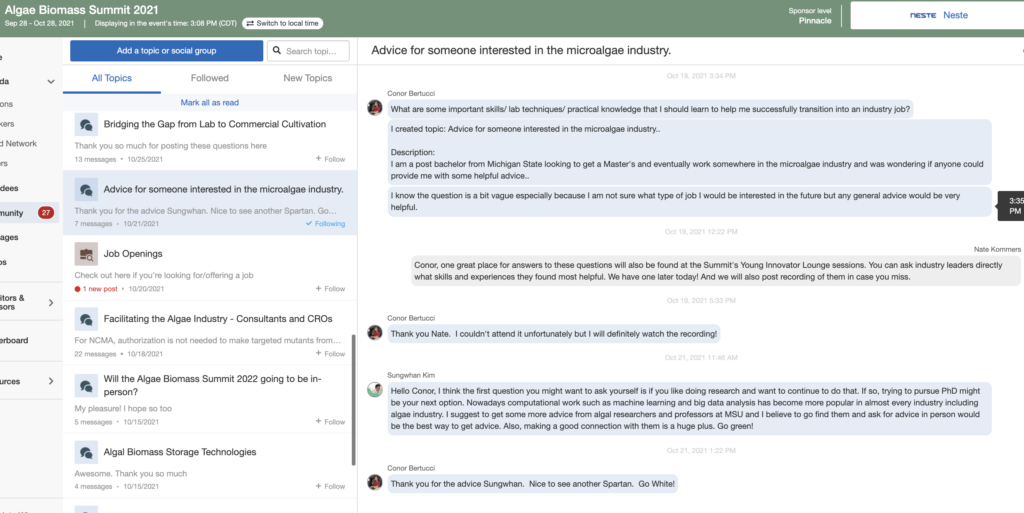This screenshot has height=513, width=1024.
Task: Follow the Job Openings topic
Action: pyautogui.click(x=330, y=288)
